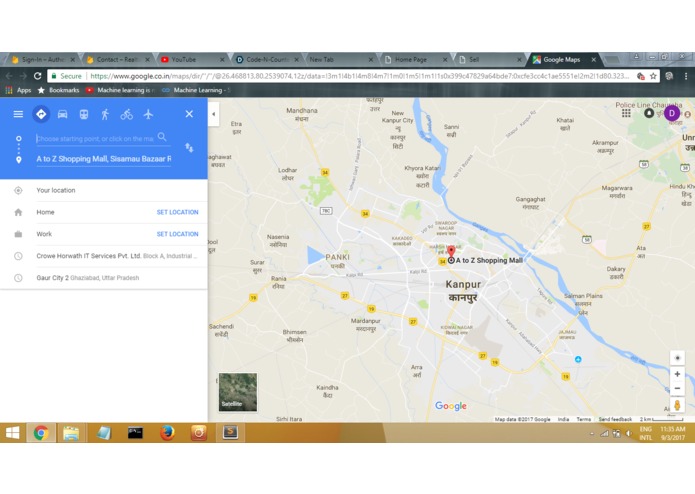
Task: Open command prompt from the taskbar
Action: [135, 433]
